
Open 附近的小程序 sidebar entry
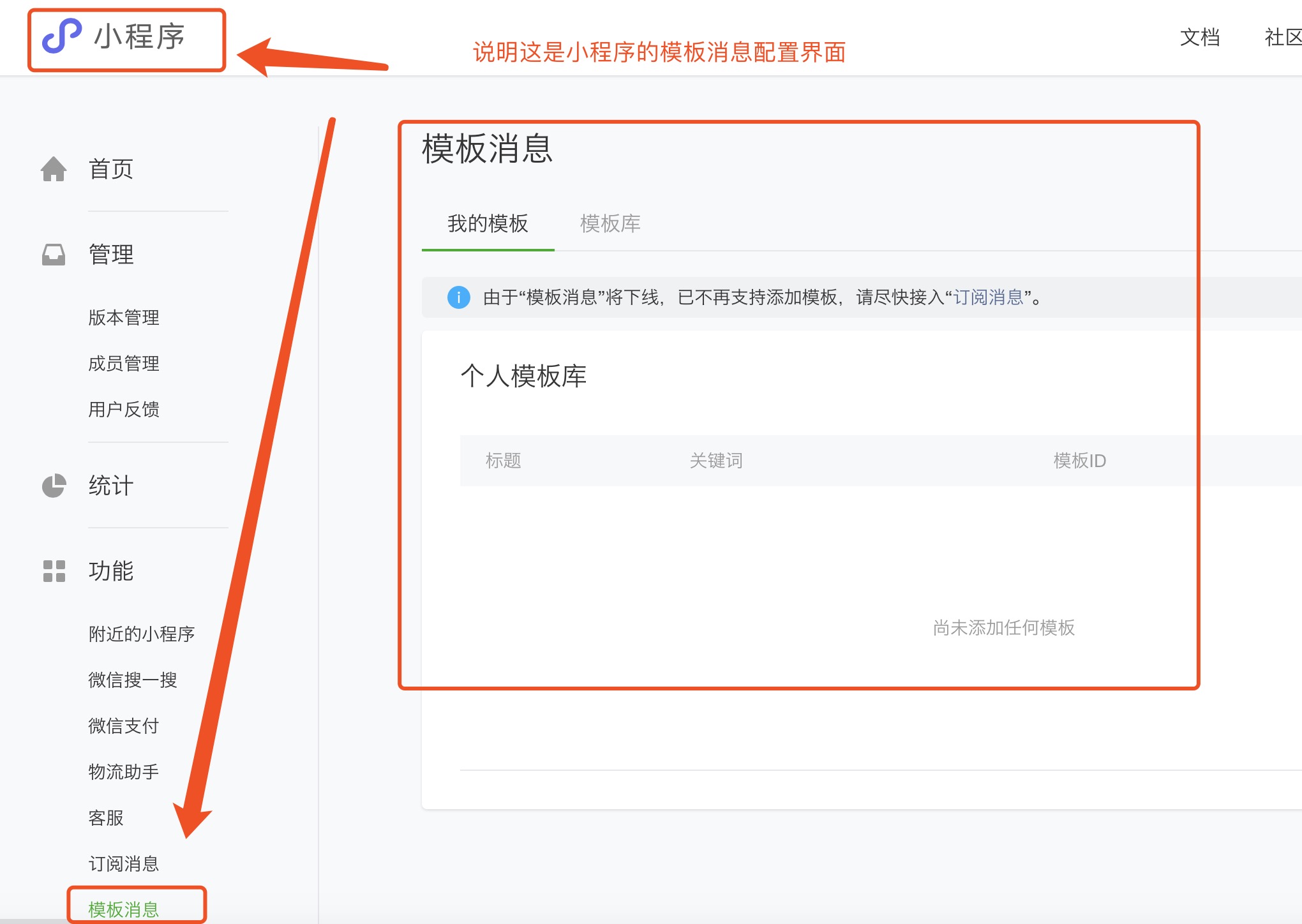pyautogui.click(x=141, y=634)
